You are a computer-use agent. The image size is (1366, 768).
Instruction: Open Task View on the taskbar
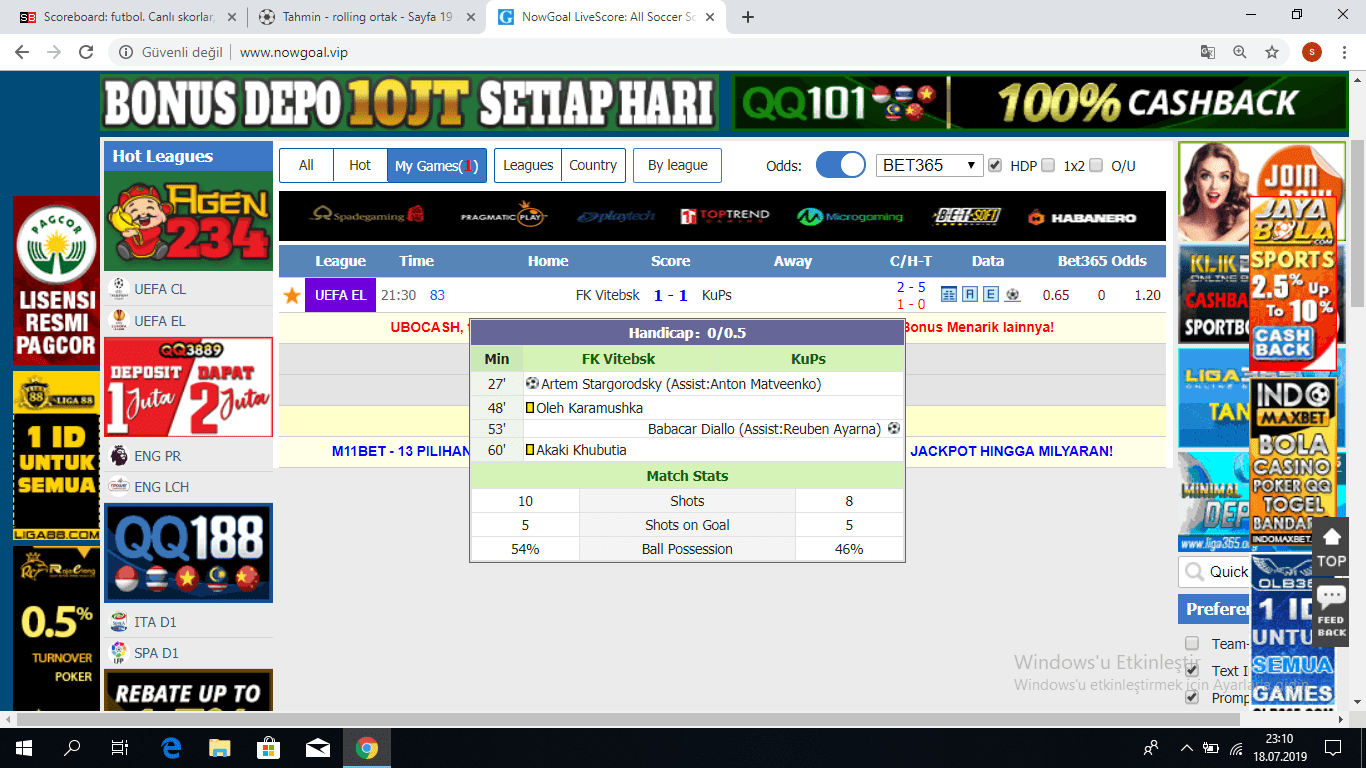(120, 747)
